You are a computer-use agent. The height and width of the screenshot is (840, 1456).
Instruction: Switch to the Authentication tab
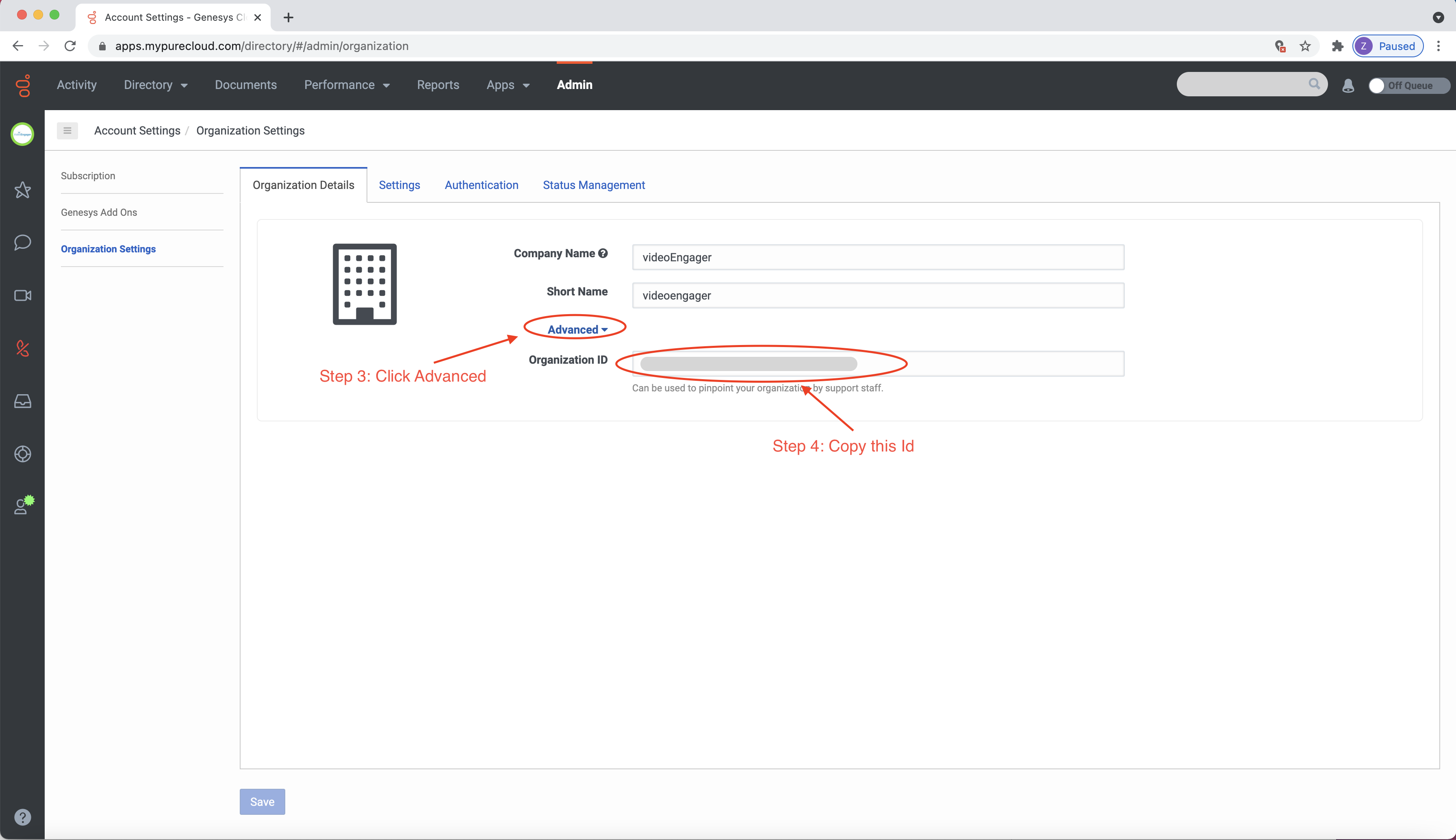point(481,185)
